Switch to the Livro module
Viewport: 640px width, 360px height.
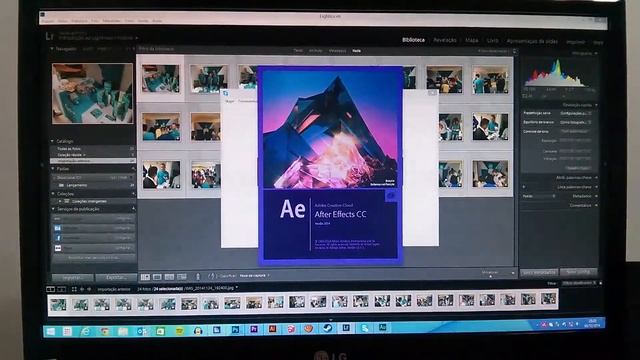pos(492,41)
